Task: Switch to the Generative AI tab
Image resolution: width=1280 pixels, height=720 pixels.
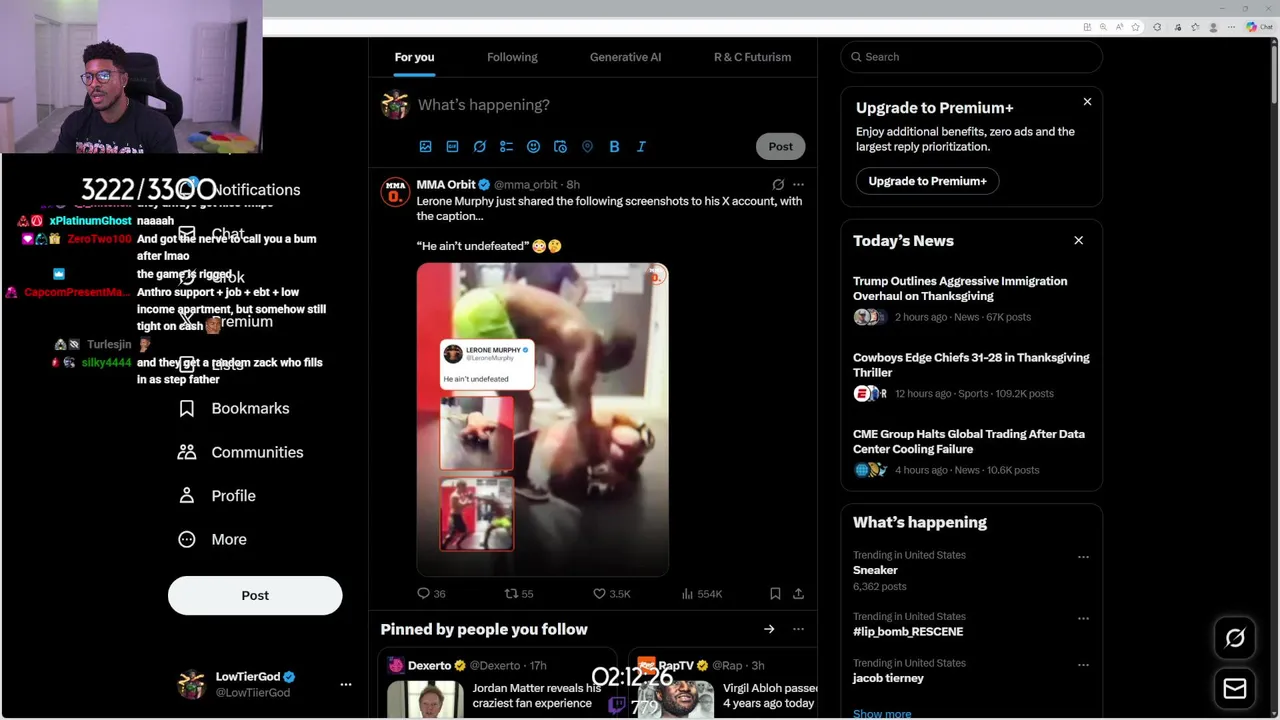Action: (x=625, y=57)
